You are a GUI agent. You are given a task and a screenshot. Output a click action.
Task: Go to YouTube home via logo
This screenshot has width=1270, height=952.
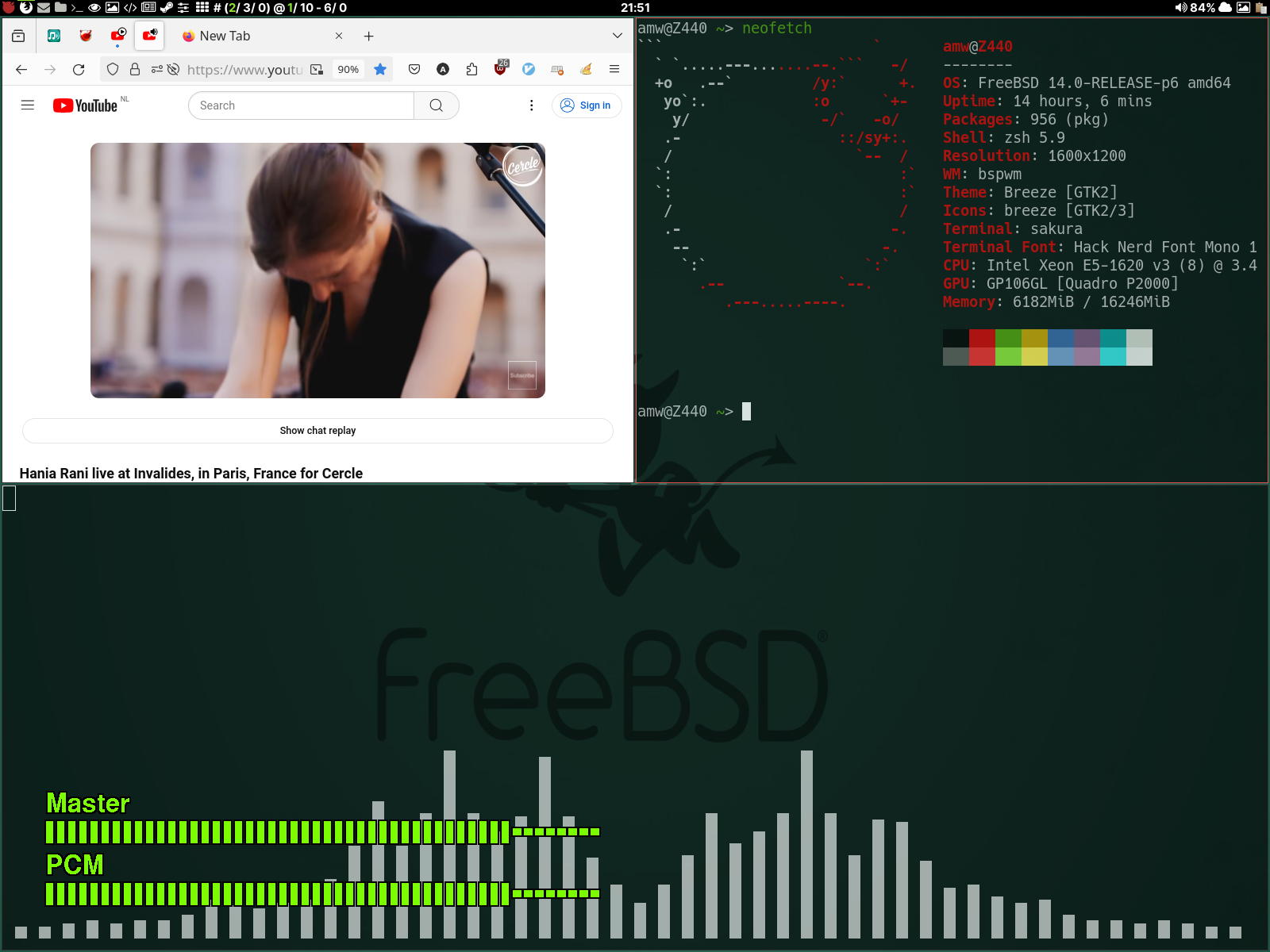click(86, 106)
